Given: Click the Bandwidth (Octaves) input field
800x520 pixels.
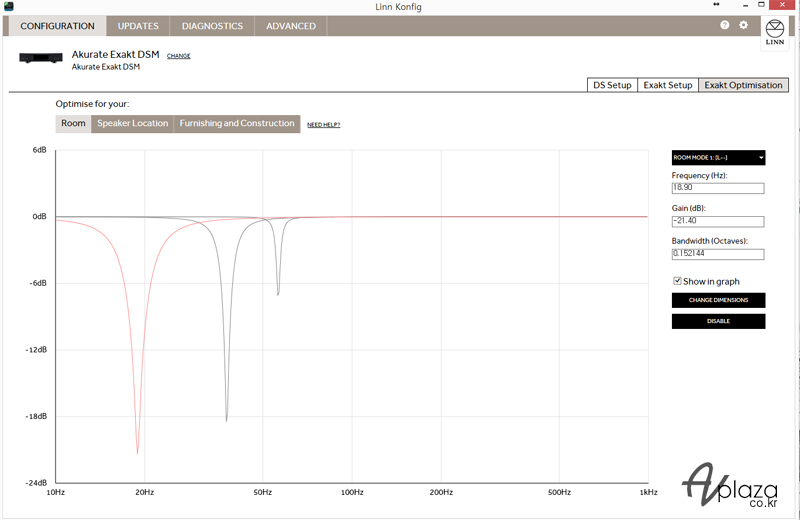Looking at the screenshot, I should tap(718, 254).
